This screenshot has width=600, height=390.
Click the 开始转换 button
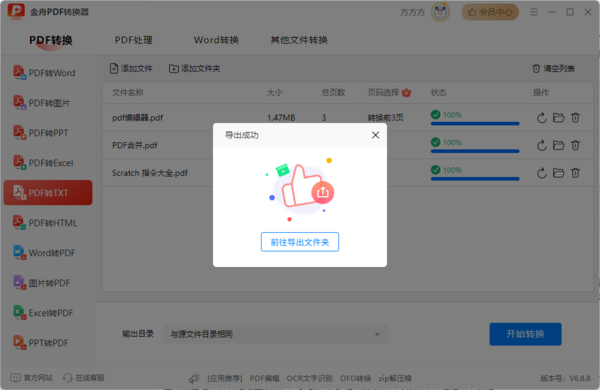point(525,334)
